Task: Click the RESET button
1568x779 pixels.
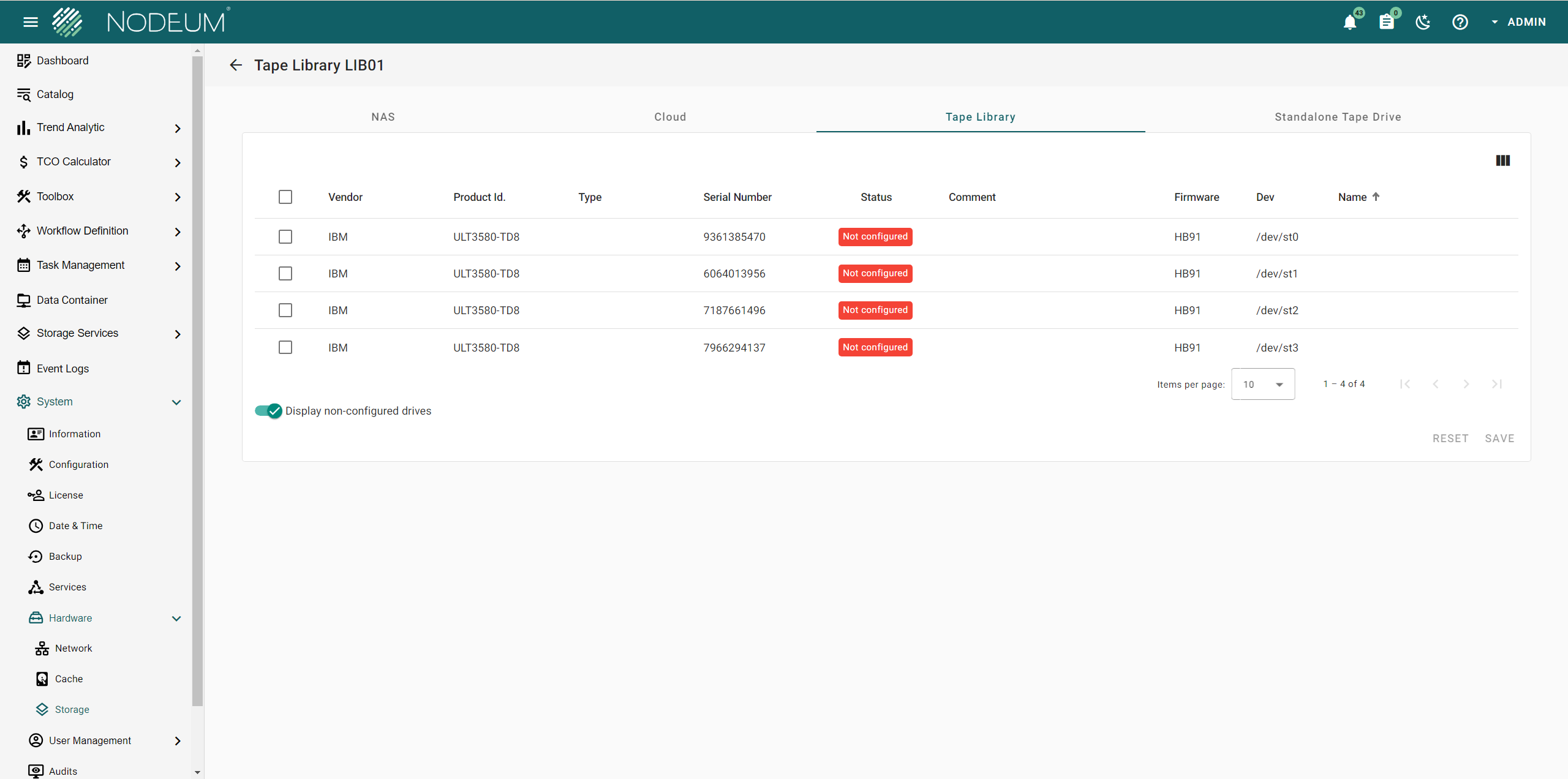Action: pos(1450,438)
